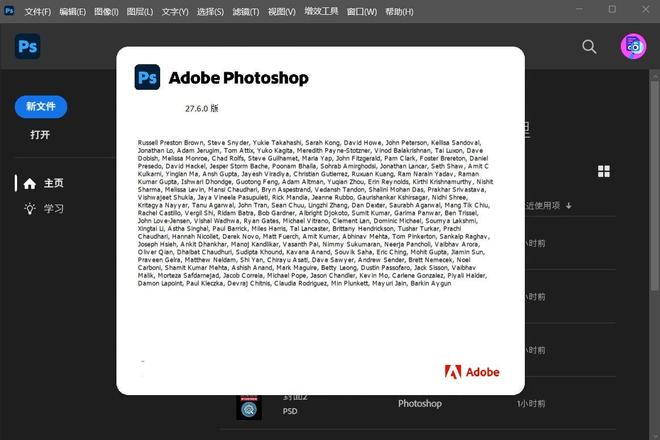Open the 帮助(H) menu

[399, 12]
